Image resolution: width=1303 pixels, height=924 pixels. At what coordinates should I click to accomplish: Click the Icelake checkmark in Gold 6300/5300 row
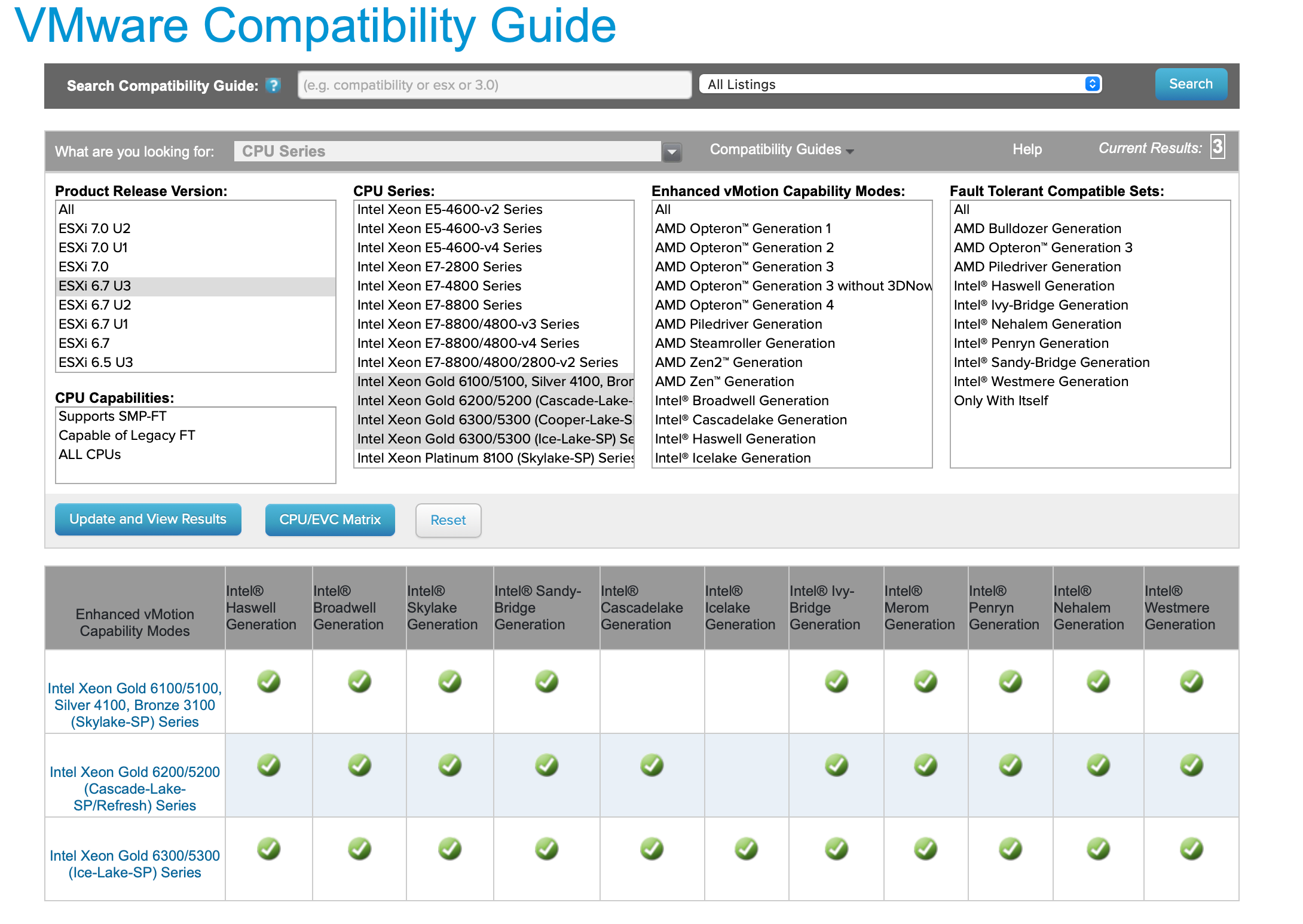click(747, 849)
